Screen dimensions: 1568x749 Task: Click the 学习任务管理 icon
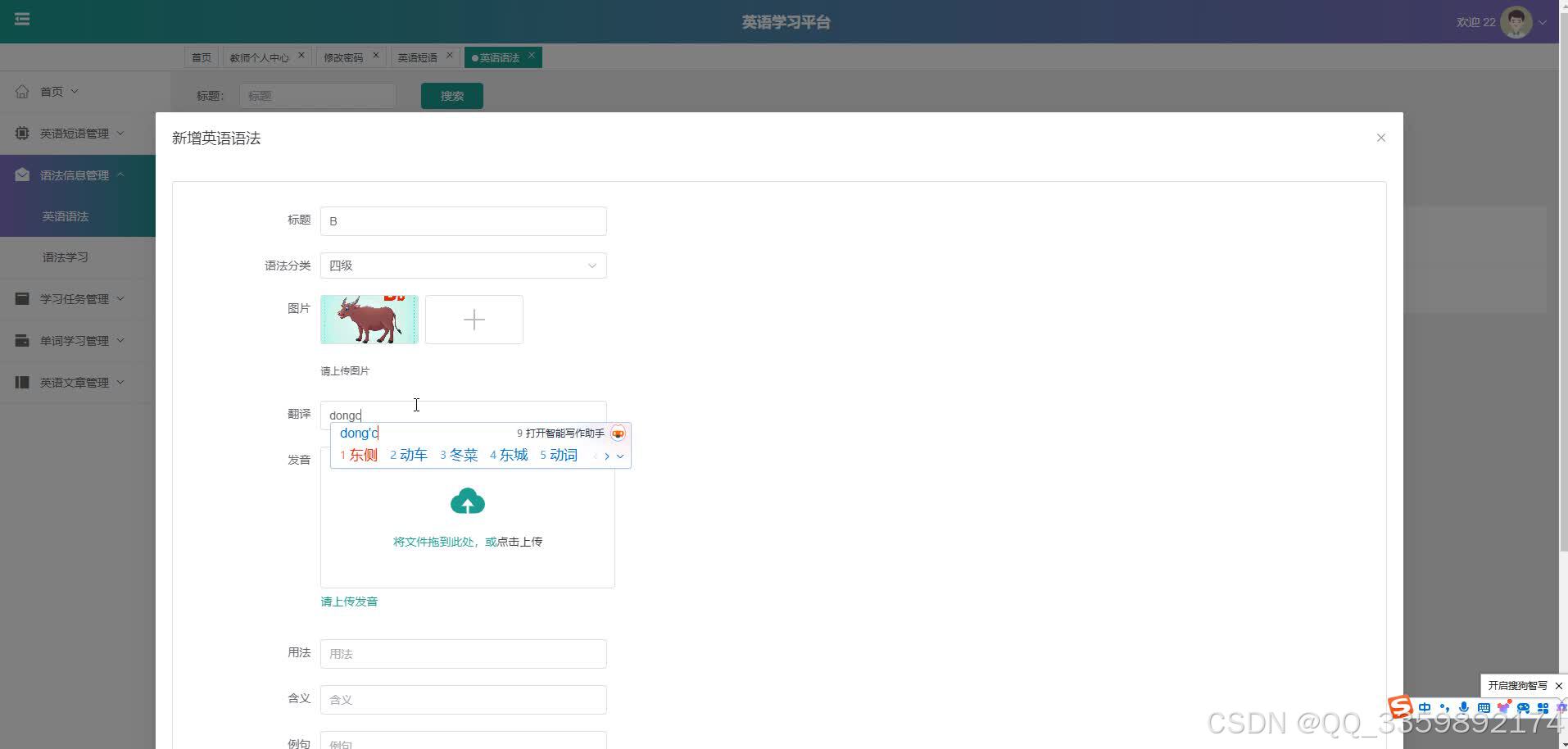[22, 298]
